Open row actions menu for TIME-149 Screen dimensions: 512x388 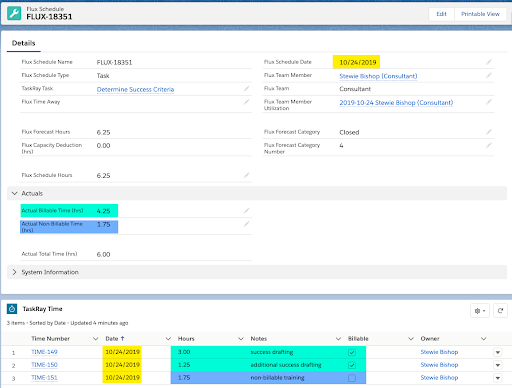498,352
